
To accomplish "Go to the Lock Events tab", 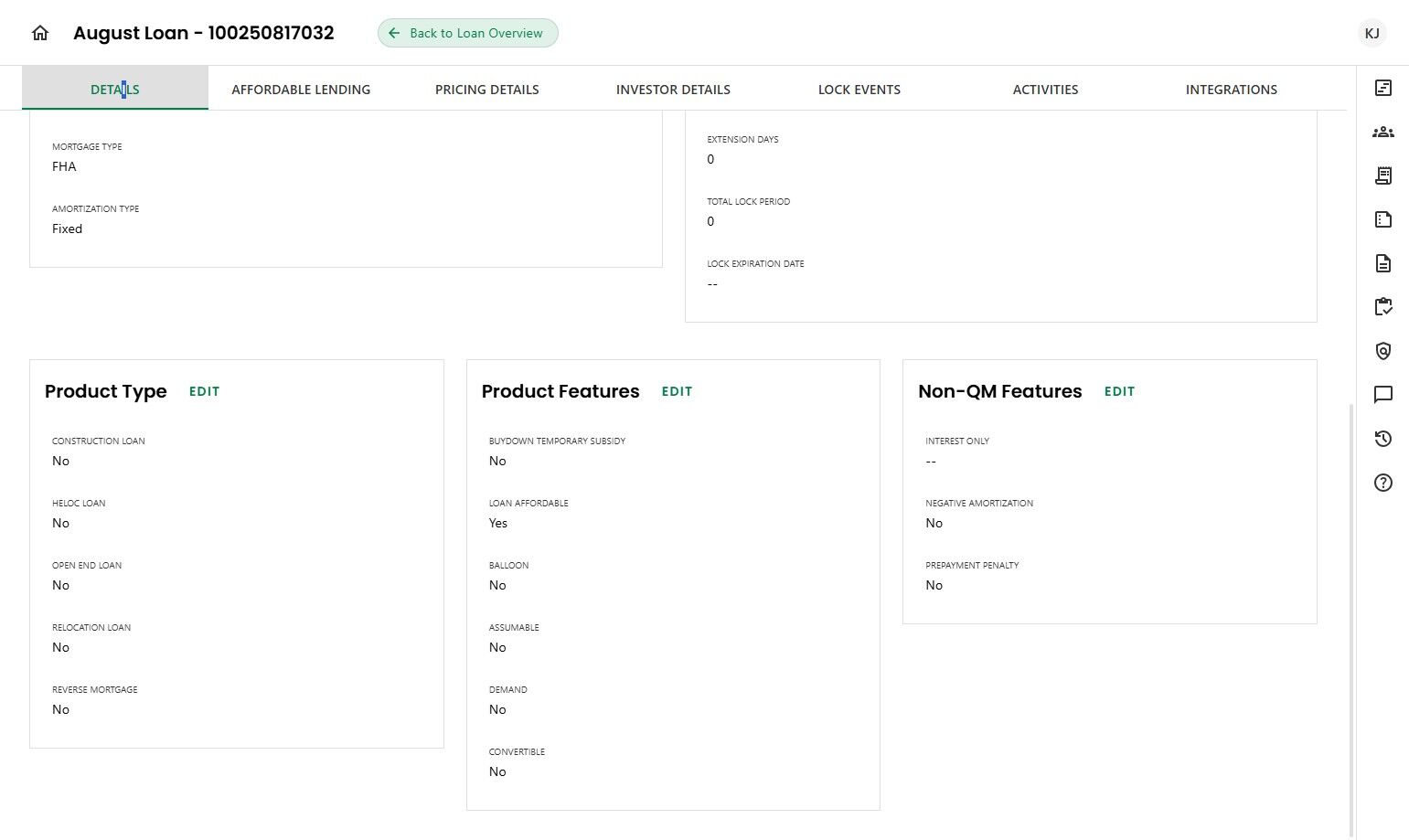I will coord(859,90).
